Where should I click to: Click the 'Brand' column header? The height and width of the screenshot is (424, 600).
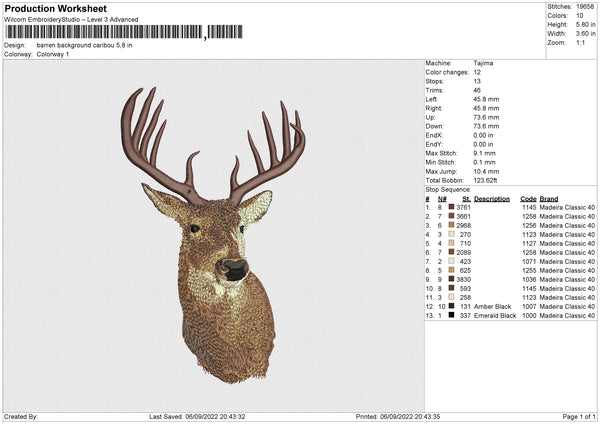tap(549, 199)
